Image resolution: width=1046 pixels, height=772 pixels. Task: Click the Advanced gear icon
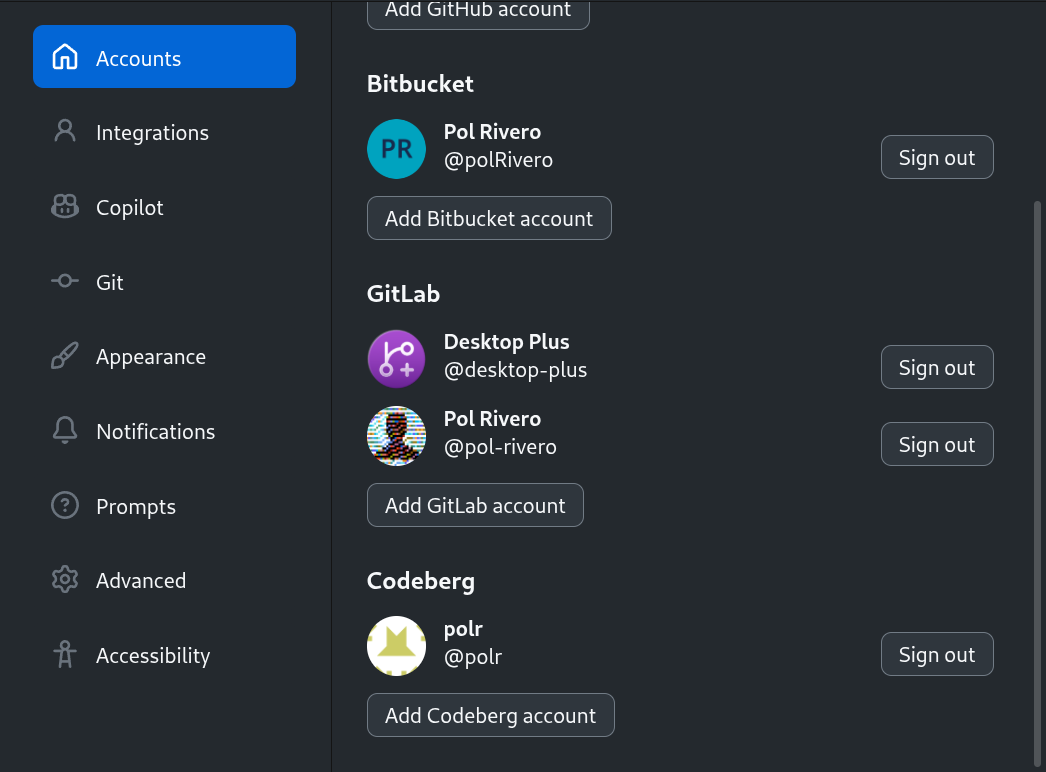(65, 579)
